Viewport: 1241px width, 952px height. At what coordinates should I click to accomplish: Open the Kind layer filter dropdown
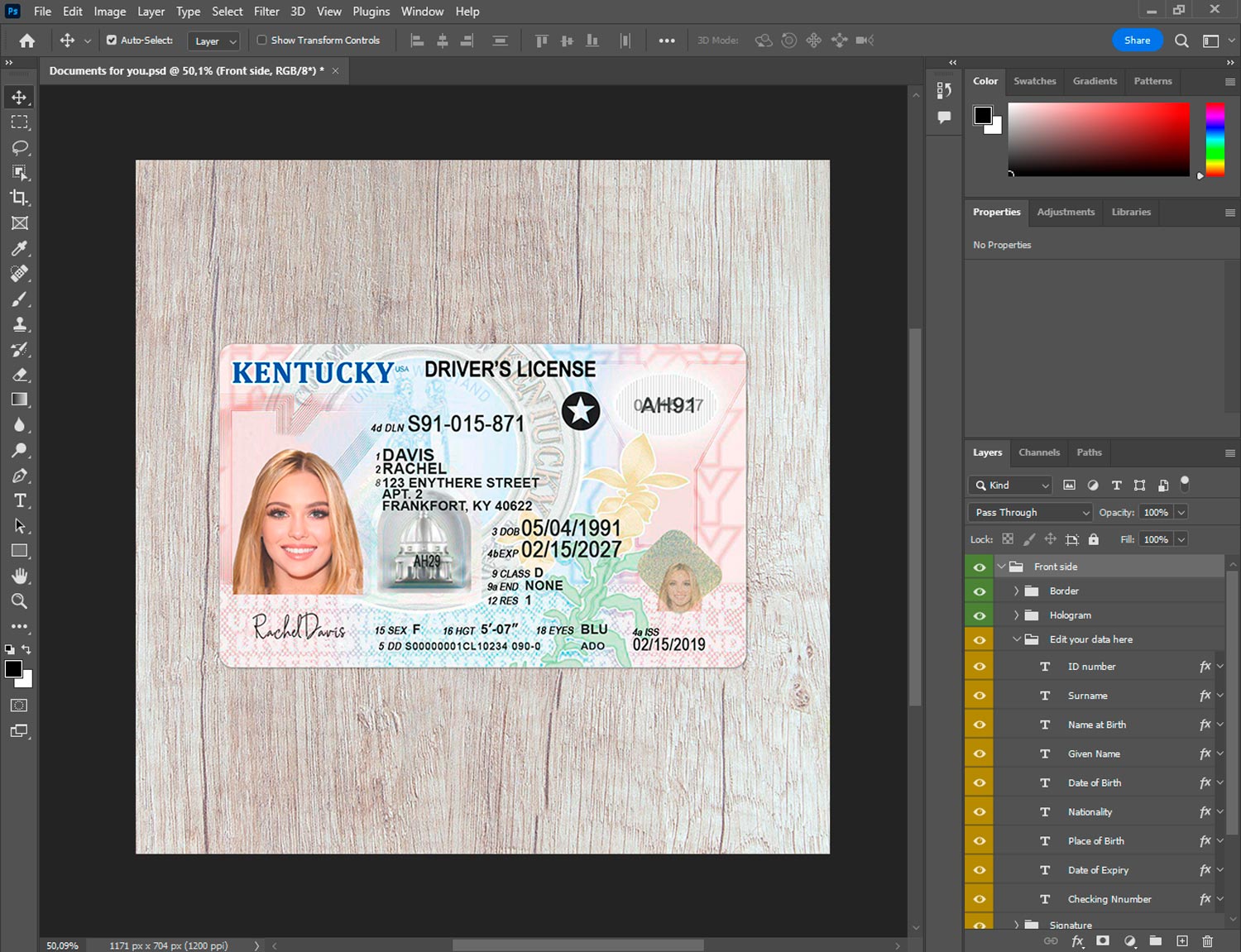[1010, 486]
